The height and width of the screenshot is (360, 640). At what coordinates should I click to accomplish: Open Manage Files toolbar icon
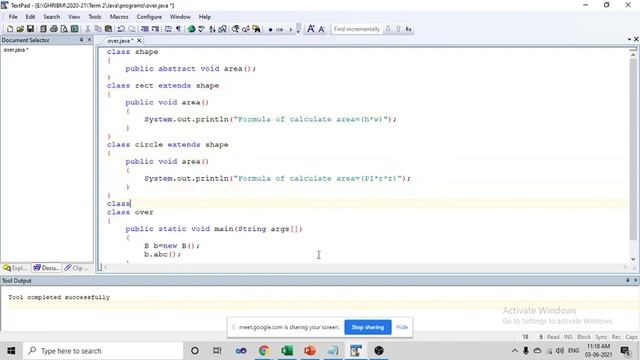pyautogui.click(x=43, y=29)
